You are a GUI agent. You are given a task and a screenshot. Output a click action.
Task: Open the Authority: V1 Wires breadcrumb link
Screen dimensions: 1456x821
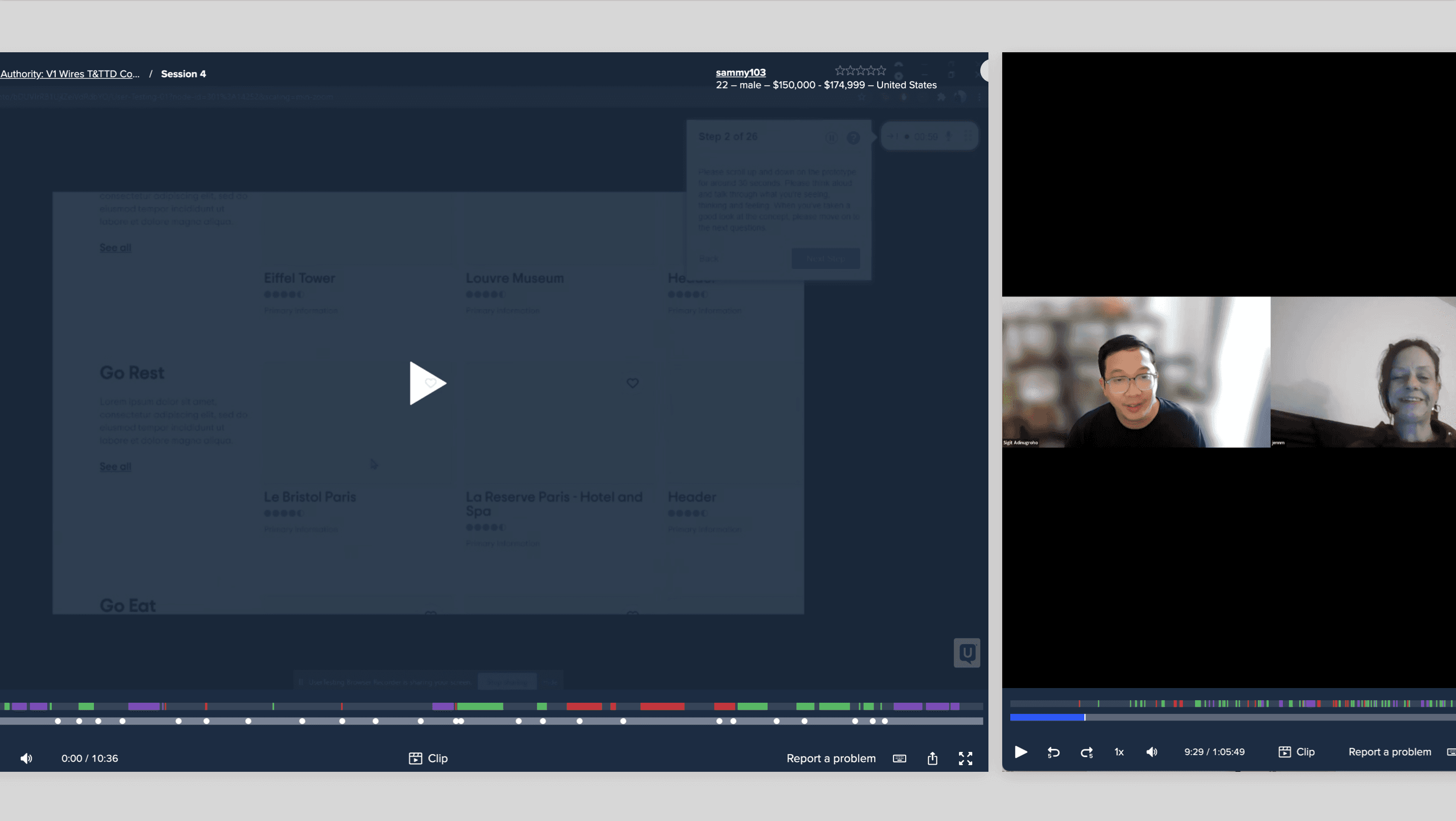coord(70,74)
